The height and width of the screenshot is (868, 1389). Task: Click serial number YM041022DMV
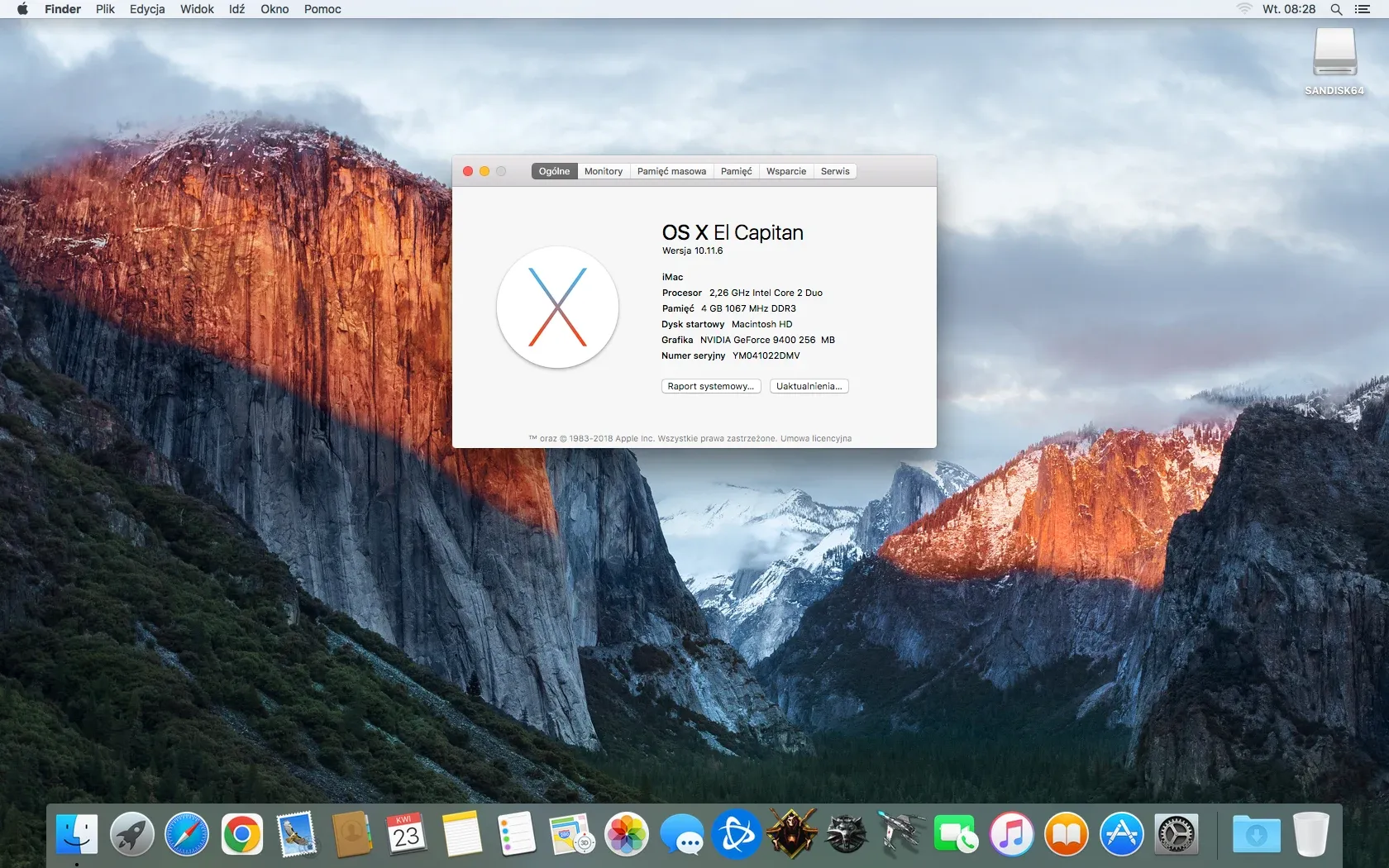point(766,355)
